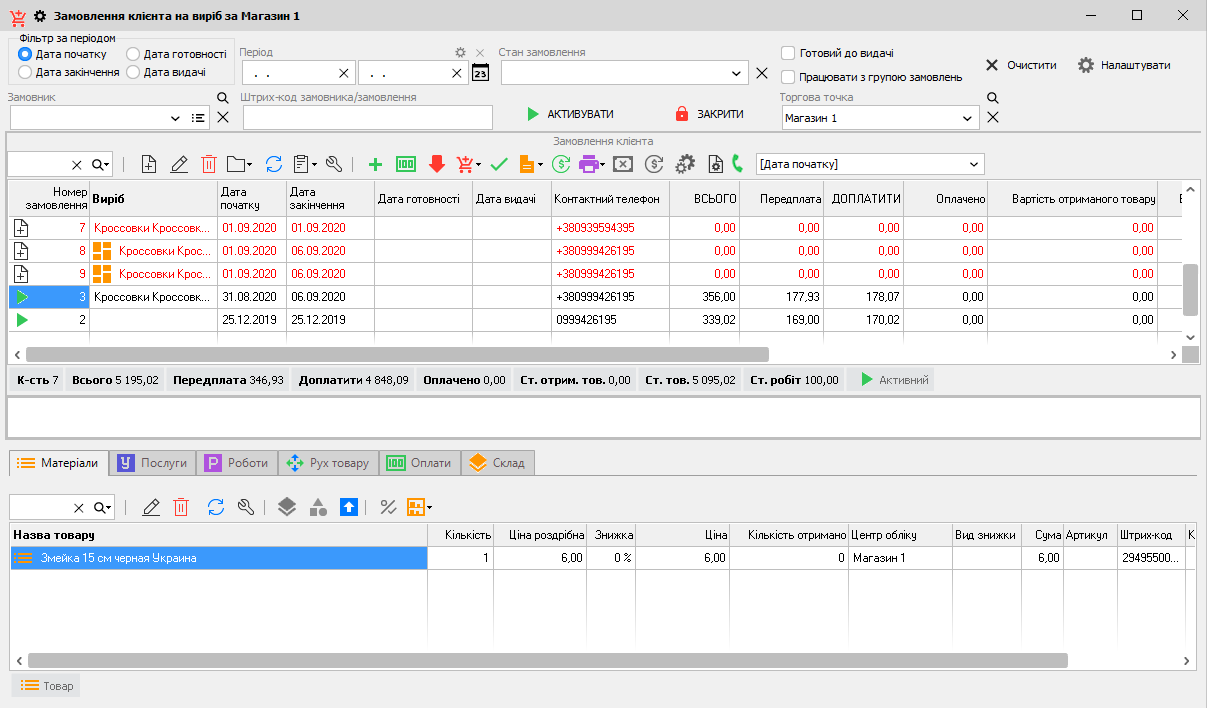The width and height of the screenshot is (1207, 708).
Task: Select the 'Дата готовності' radio button
Action: (x=133, y=54)
